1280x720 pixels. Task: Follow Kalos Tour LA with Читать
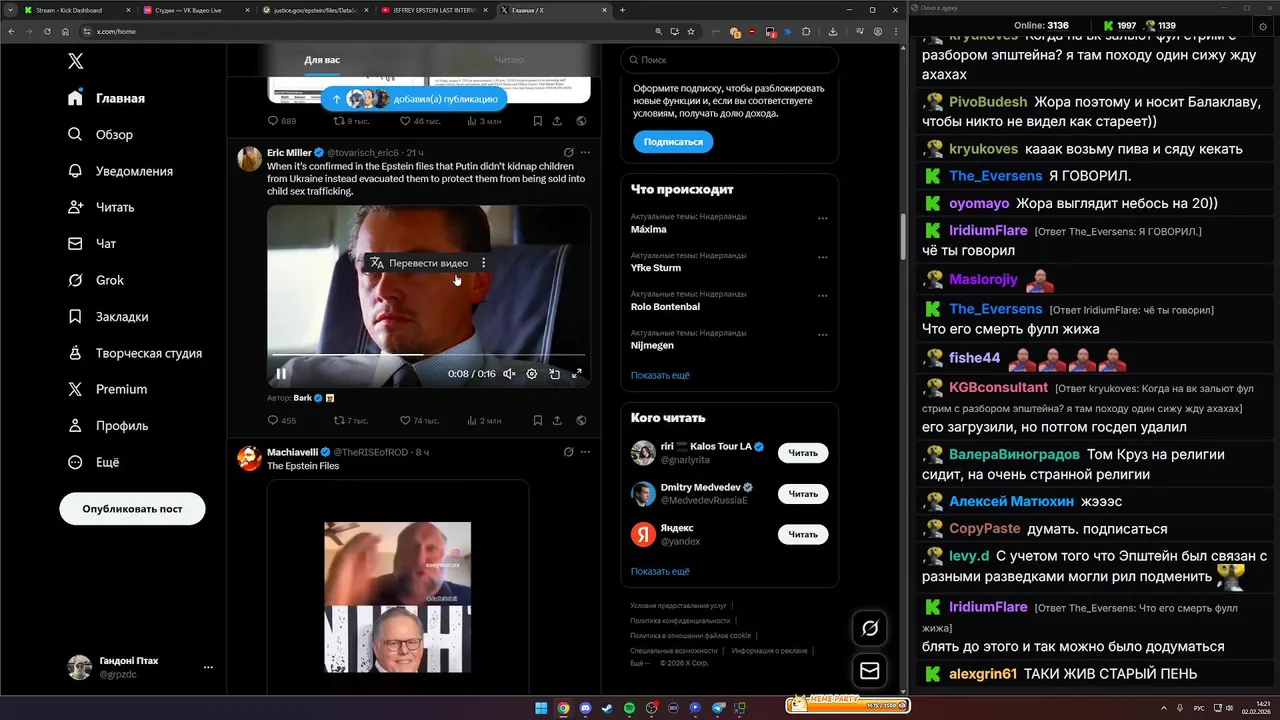tap(803, 453)
